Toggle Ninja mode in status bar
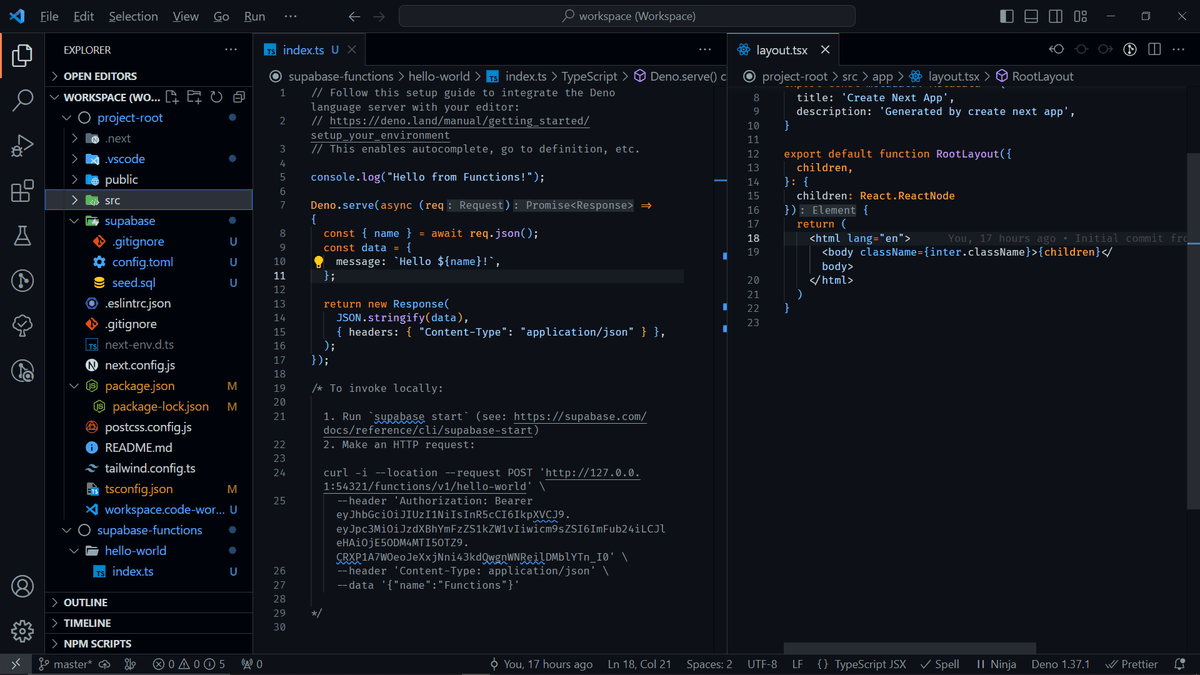The width and height of the screenshot is (1200, 675). [995, 664]
